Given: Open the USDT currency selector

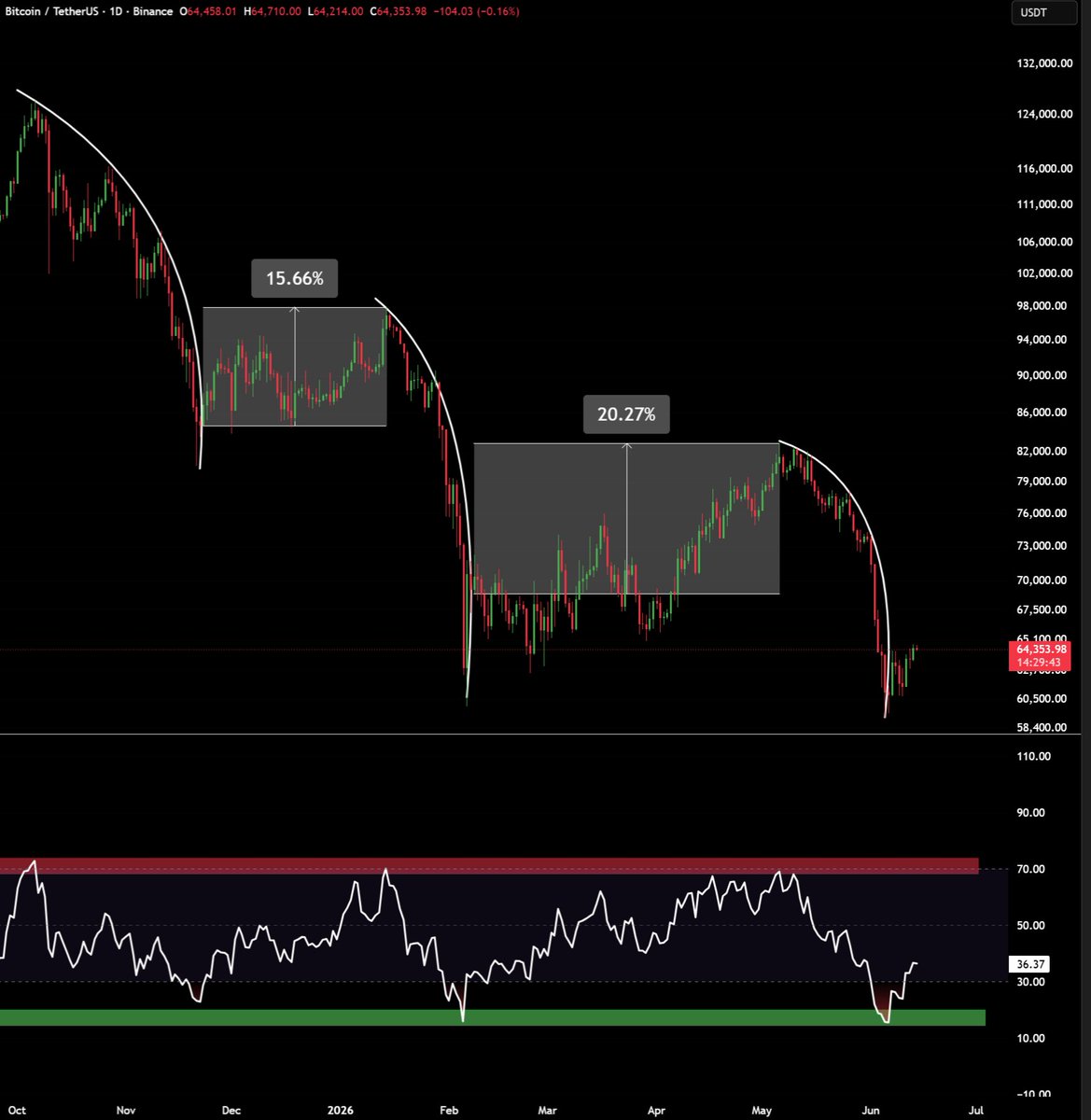Looking at the screenshot, I should point(1044,14).
